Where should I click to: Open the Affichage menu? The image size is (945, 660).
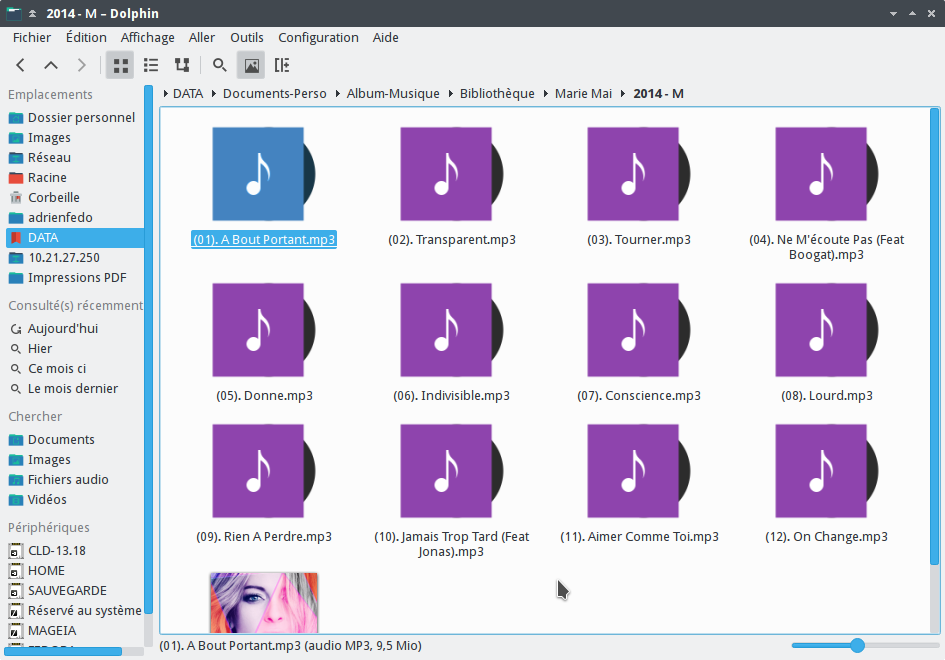[148, 37]
